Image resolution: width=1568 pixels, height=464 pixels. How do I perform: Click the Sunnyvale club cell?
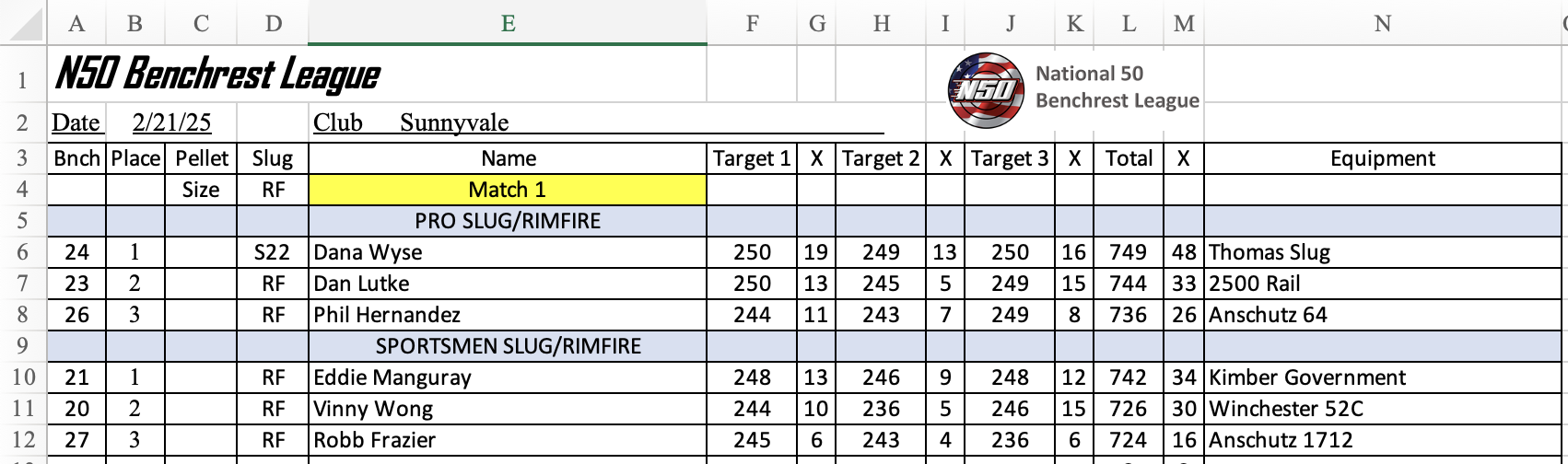[454, 122]
